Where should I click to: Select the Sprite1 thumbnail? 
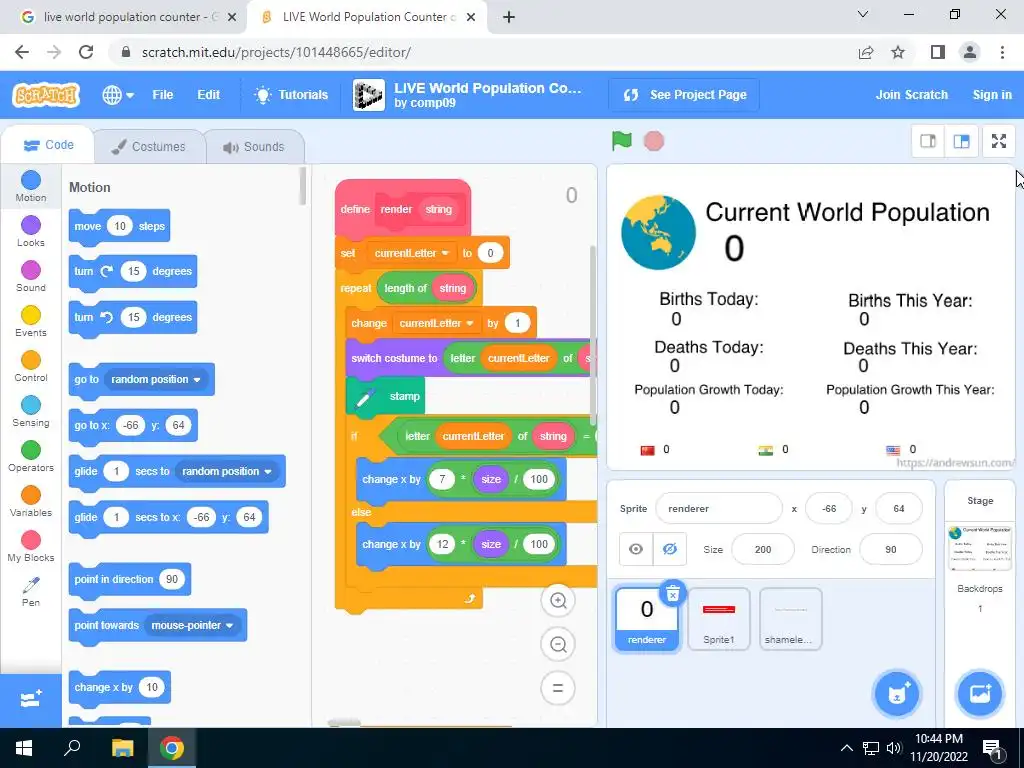(x=718, y=619)
